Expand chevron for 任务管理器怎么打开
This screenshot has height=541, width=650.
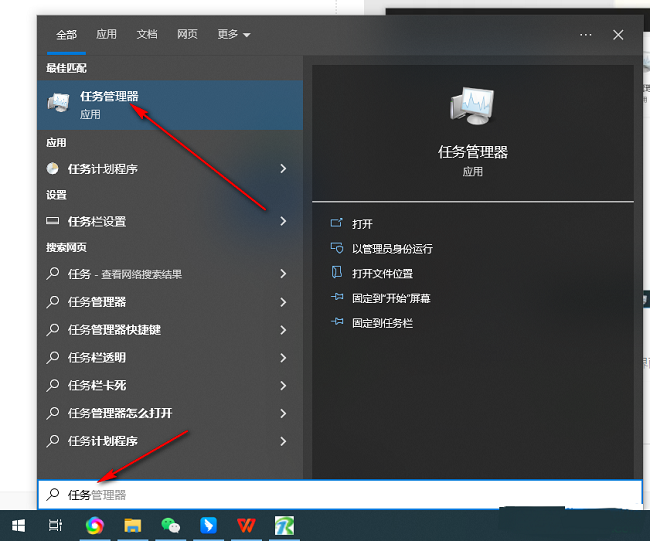(283, 413)
